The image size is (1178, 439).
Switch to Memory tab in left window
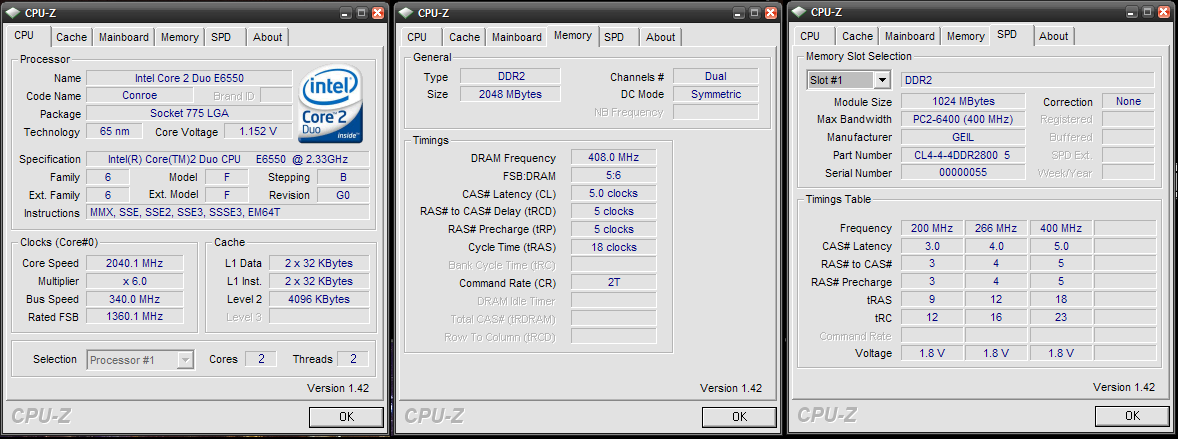pos(180,37)
